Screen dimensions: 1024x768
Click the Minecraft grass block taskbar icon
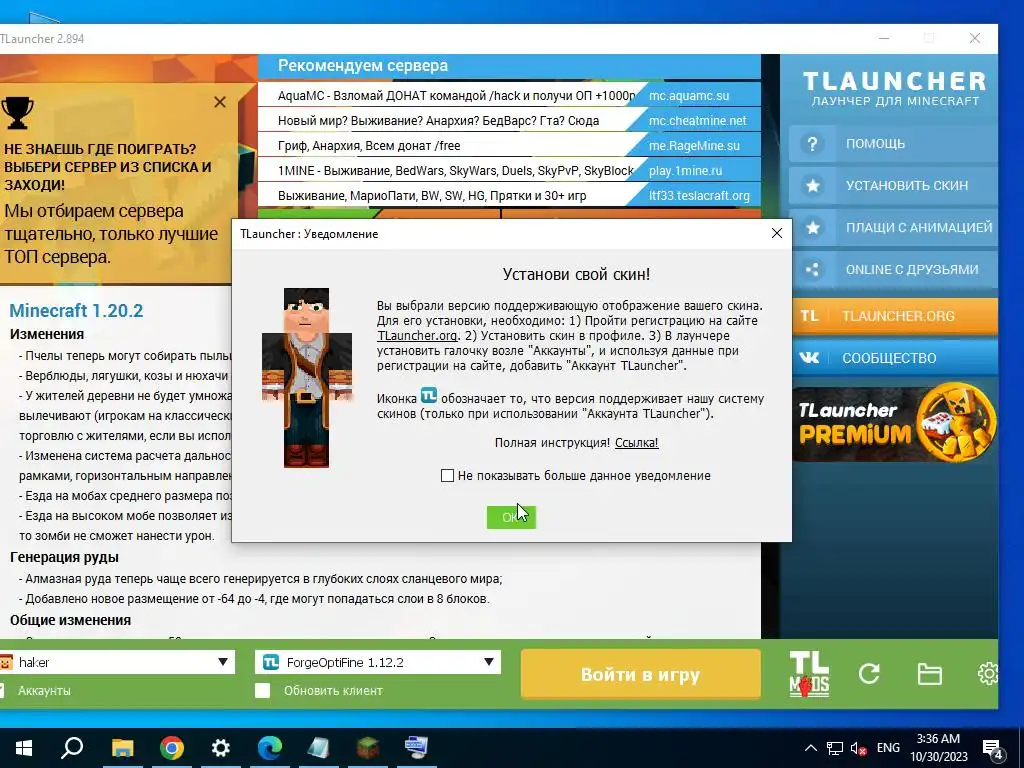pyautogui.click(x=368, y=748)
